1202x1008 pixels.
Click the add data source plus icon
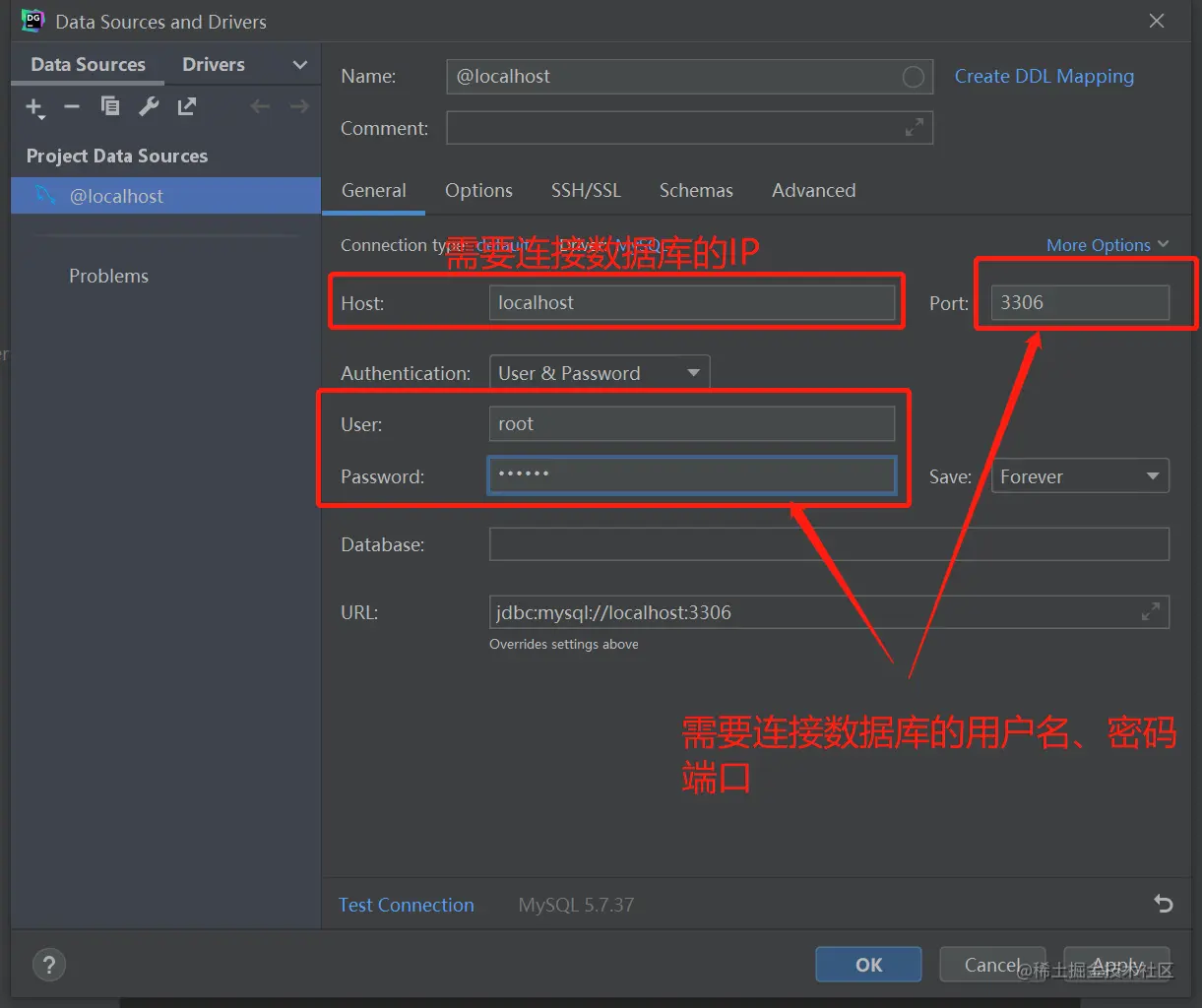pos(34,107)
